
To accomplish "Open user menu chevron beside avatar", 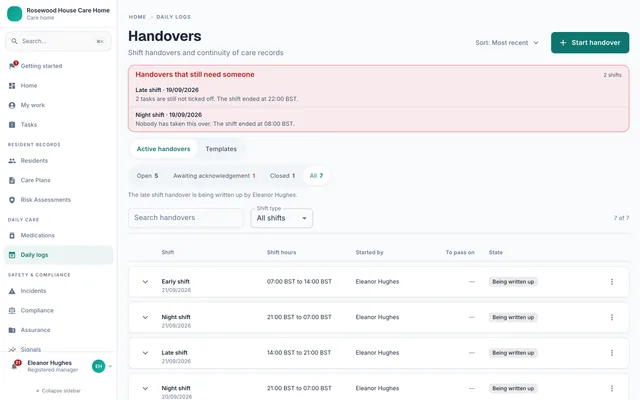I will coord(110,366).
